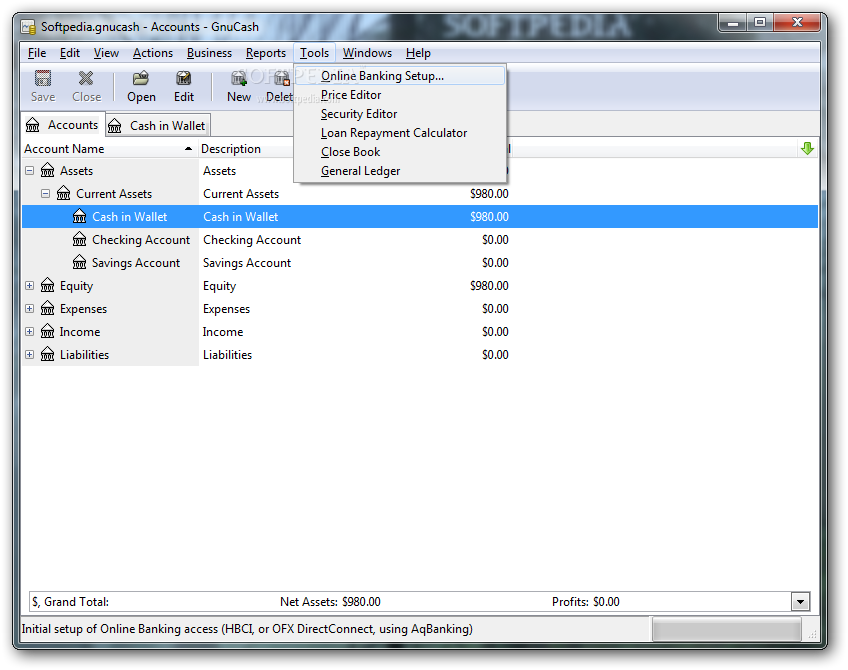Viewport: 848px width, 670px height.
Task: Click the status bar progress bar
Action: coord(726,629)
